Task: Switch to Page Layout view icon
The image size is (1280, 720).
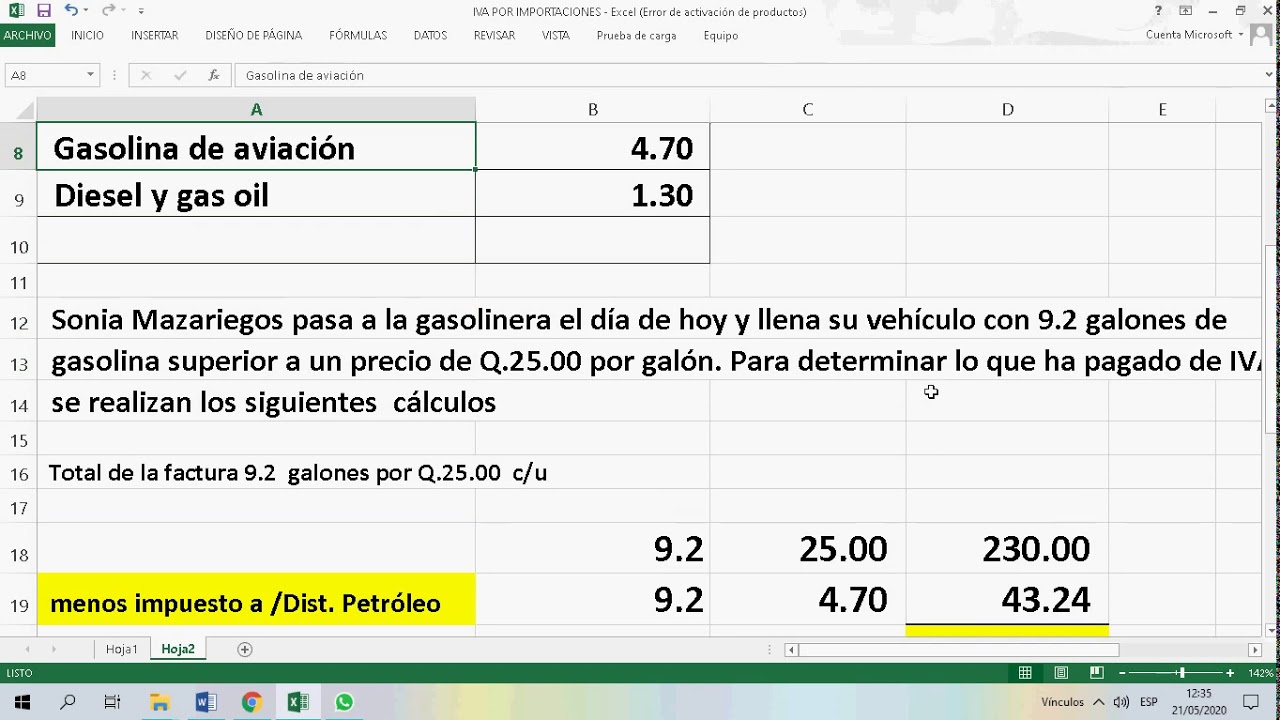Action: coord(1061,673)
